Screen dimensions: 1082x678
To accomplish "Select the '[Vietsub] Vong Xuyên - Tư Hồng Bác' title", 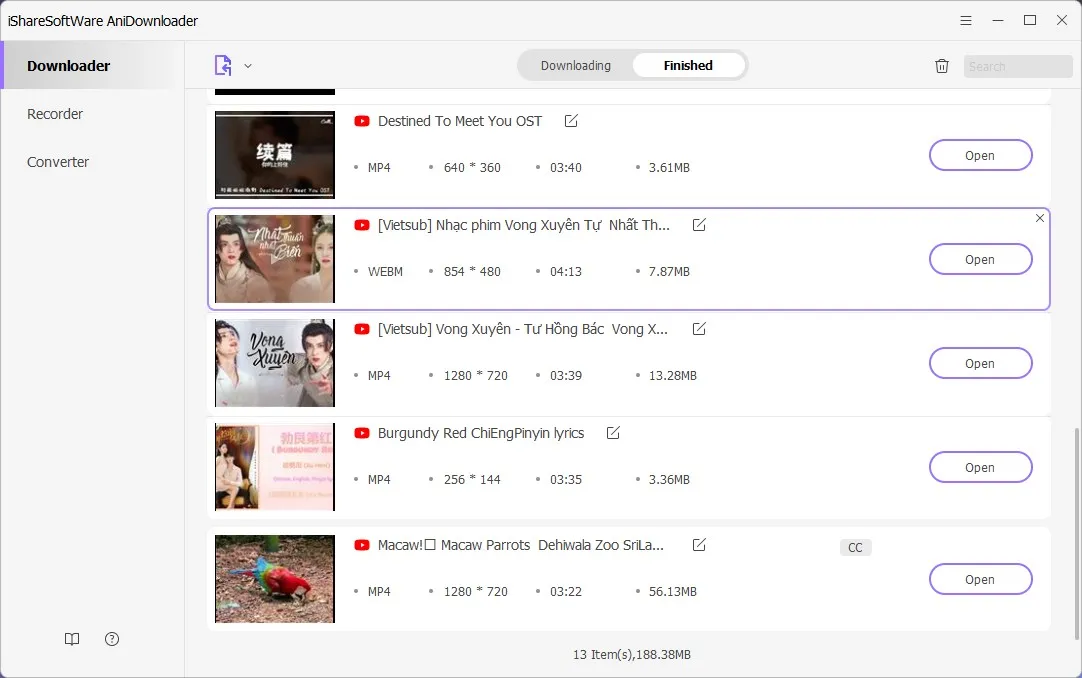I will (x=523, y=329).
